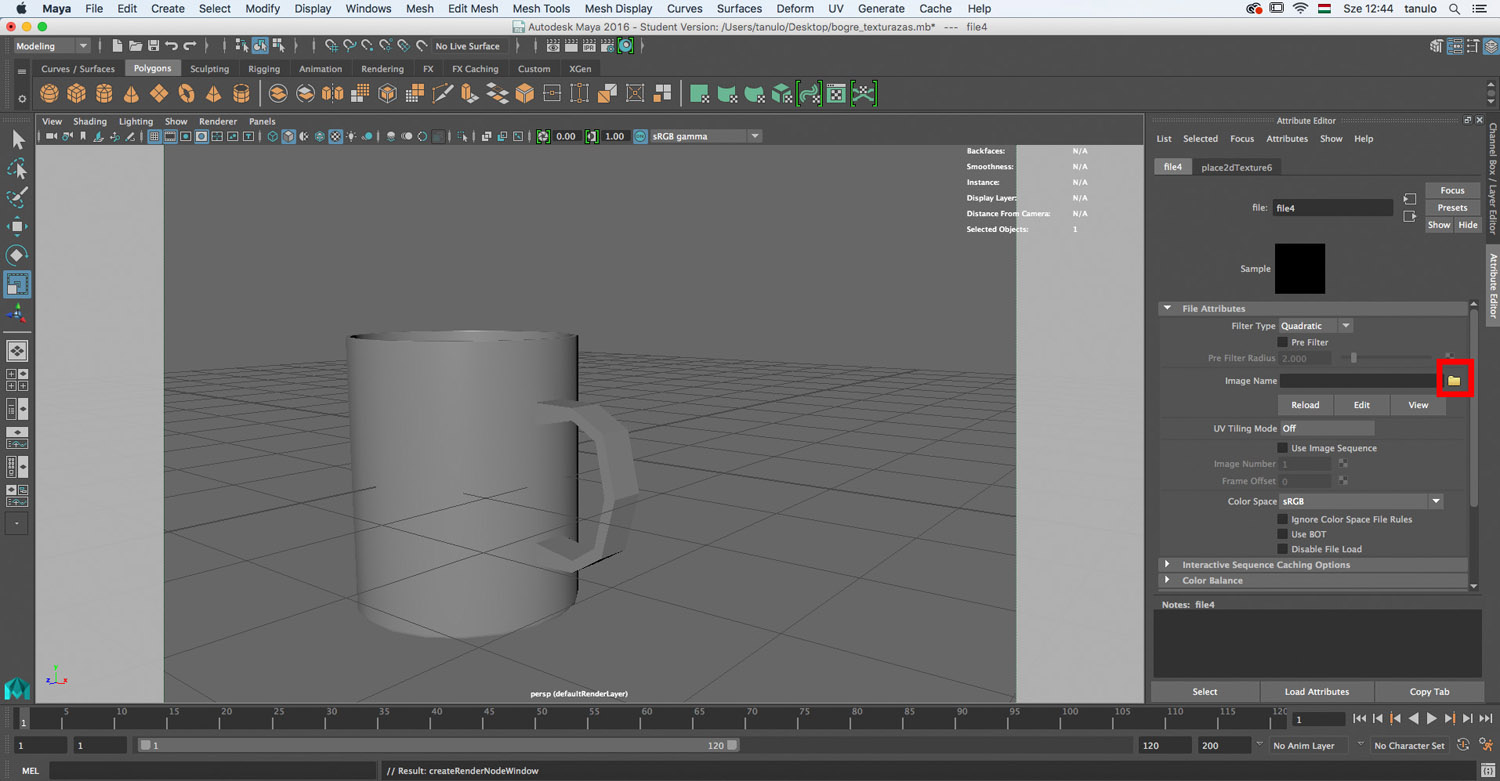Image resolution: width=1500 pixels, height=781 pixels.
Task: Click the Save scene icon
Action: click(153, 46)
